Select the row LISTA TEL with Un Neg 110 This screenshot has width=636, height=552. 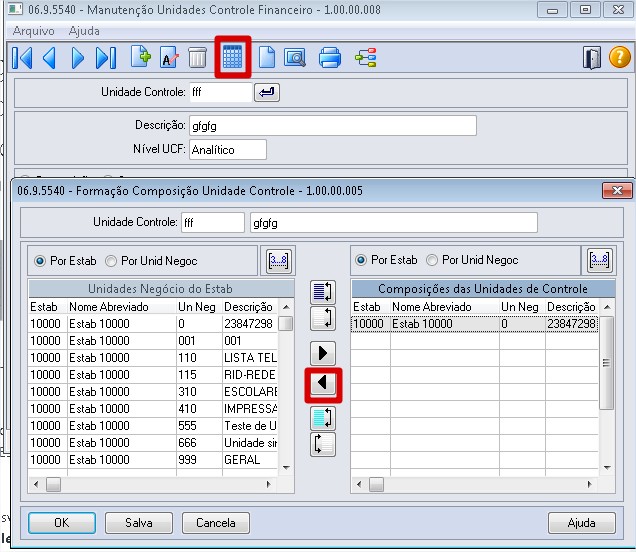(x=153, y=358)
